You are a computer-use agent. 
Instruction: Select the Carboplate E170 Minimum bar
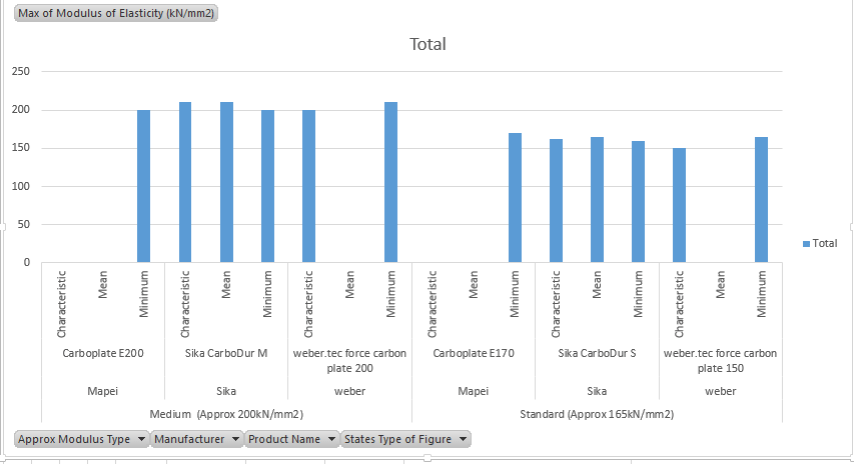click(x=515, y=198)
